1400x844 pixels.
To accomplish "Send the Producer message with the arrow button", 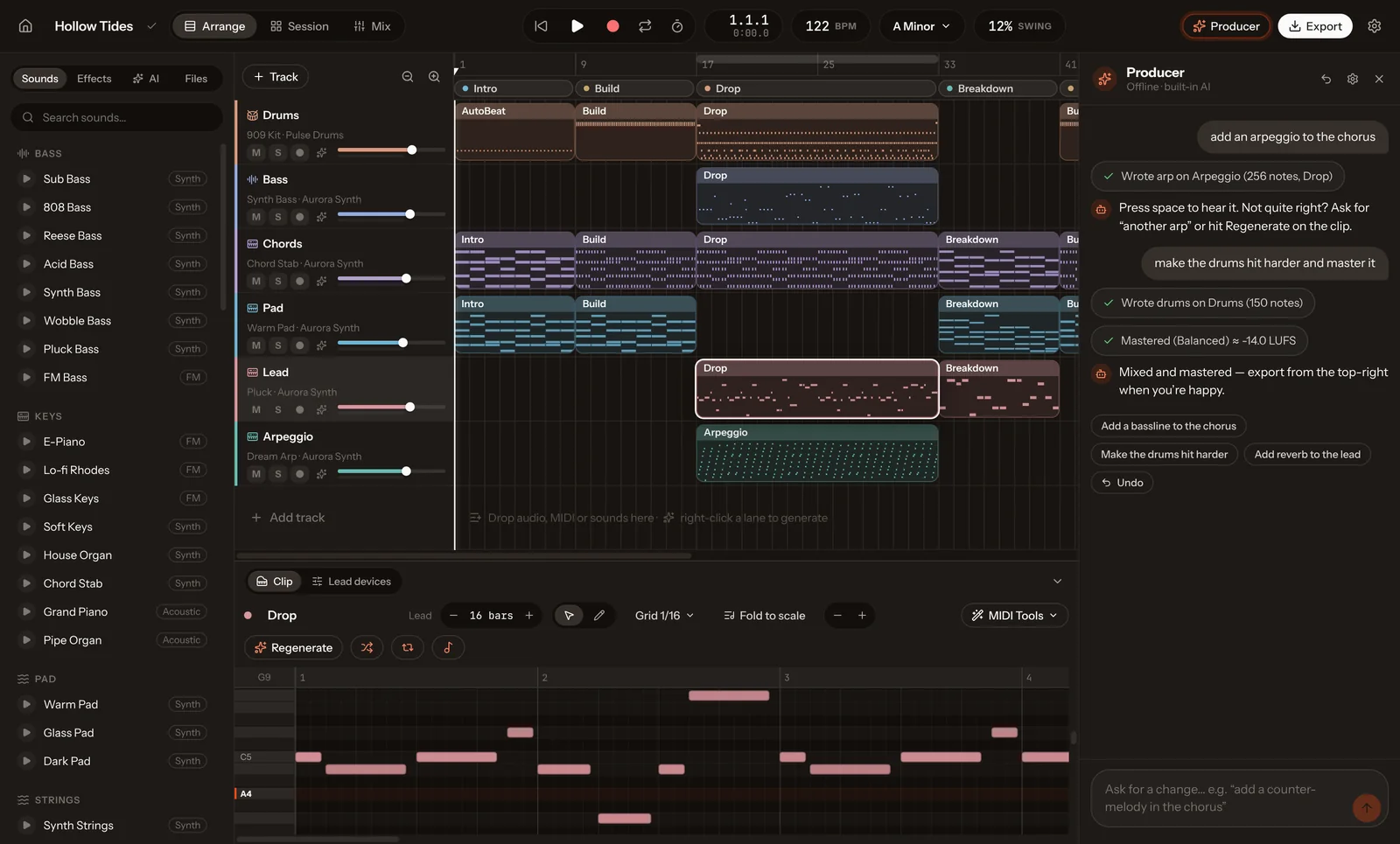I will (x=1367, y=807).
